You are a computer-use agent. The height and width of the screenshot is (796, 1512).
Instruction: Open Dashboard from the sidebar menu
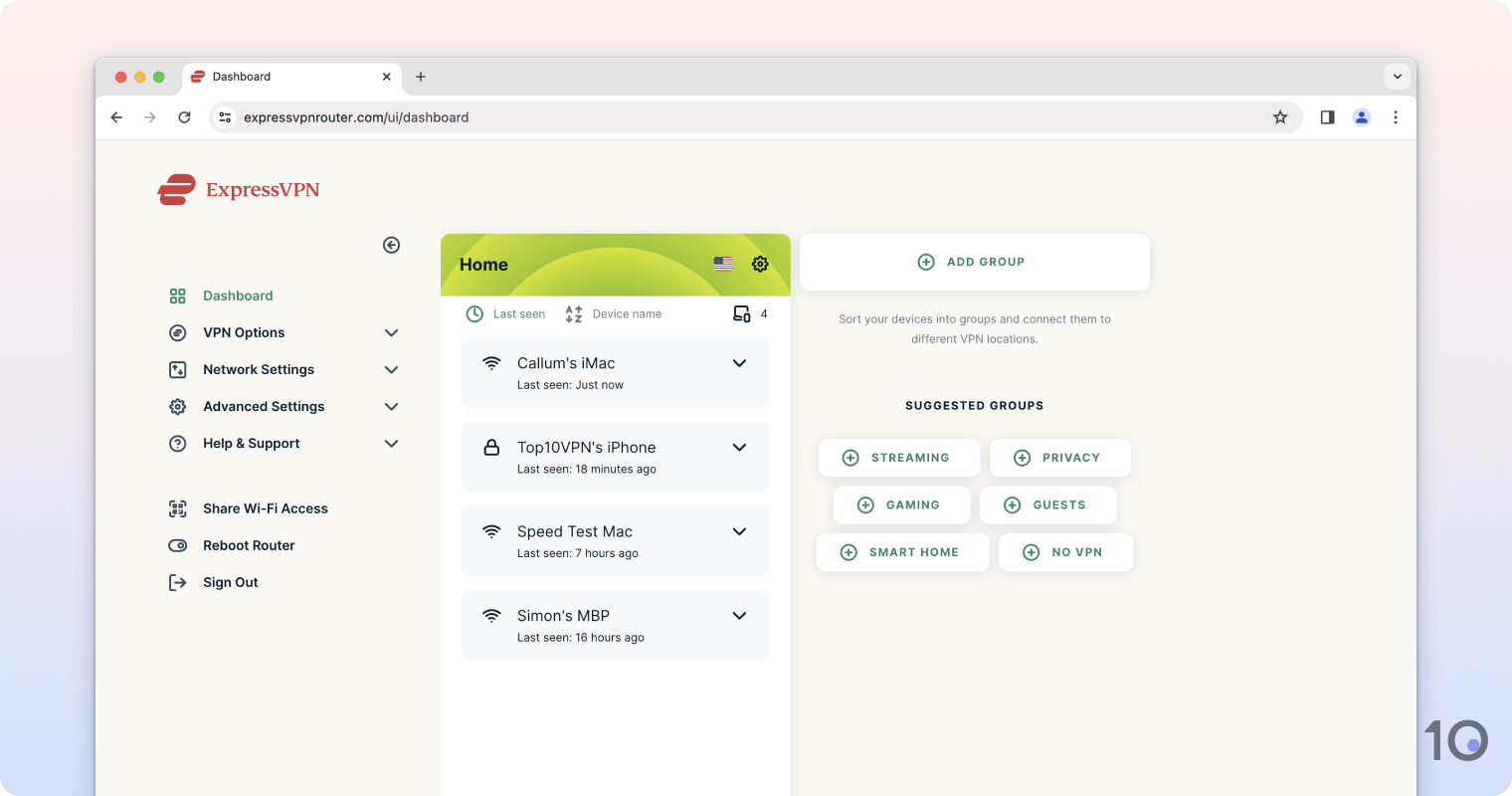click(x=237, y=296)
